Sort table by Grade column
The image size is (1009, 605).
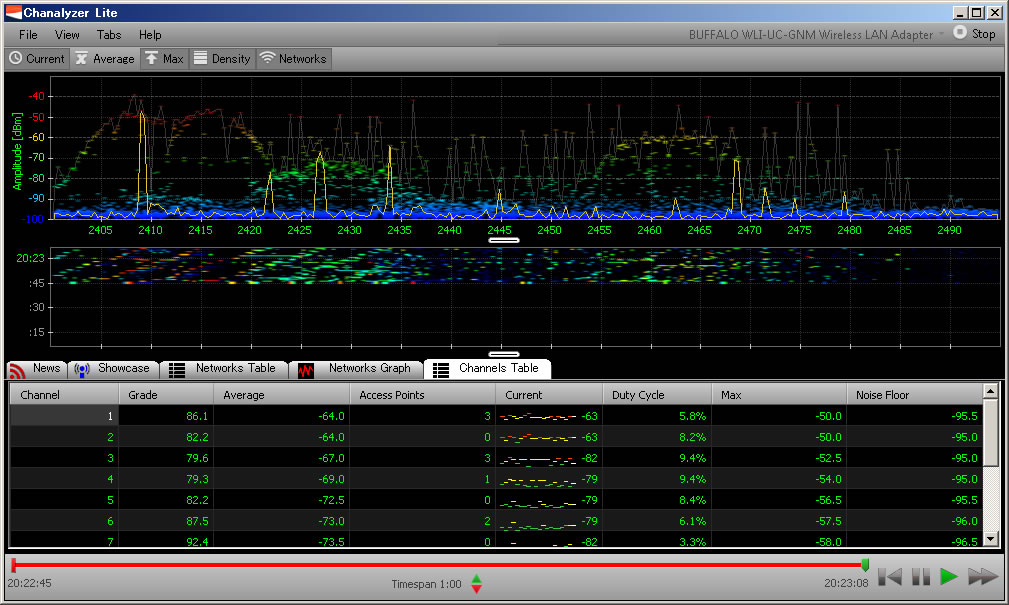point(166,395)
